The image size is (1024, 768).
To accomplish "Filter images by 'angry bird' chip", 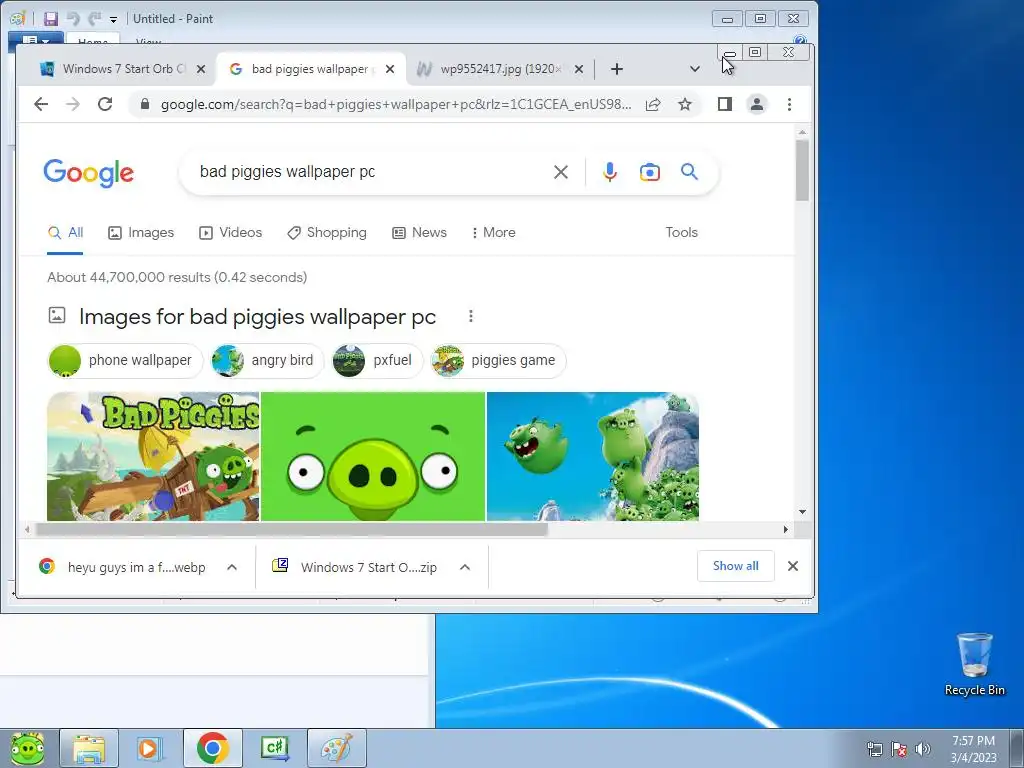I will 267,360.
